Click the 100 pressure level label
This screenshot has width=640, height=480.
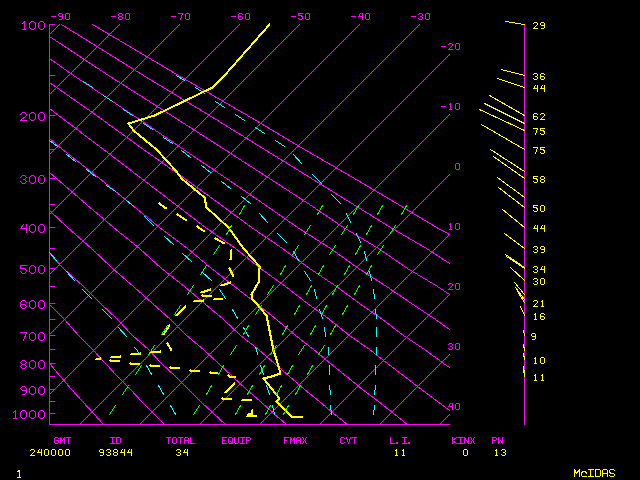point(31,25)
